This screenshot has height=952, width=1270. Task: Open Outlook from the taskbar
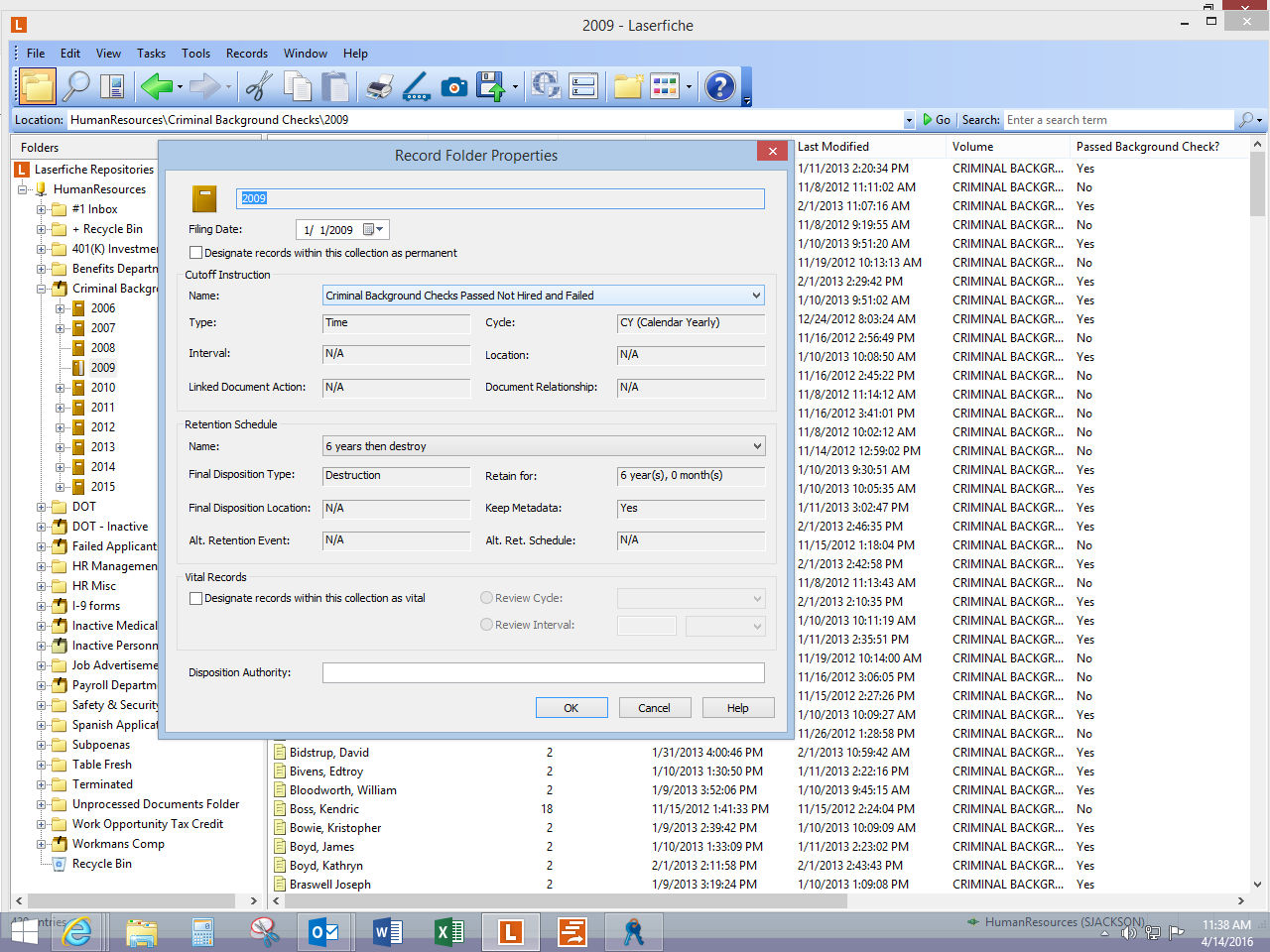pos(324,932)
